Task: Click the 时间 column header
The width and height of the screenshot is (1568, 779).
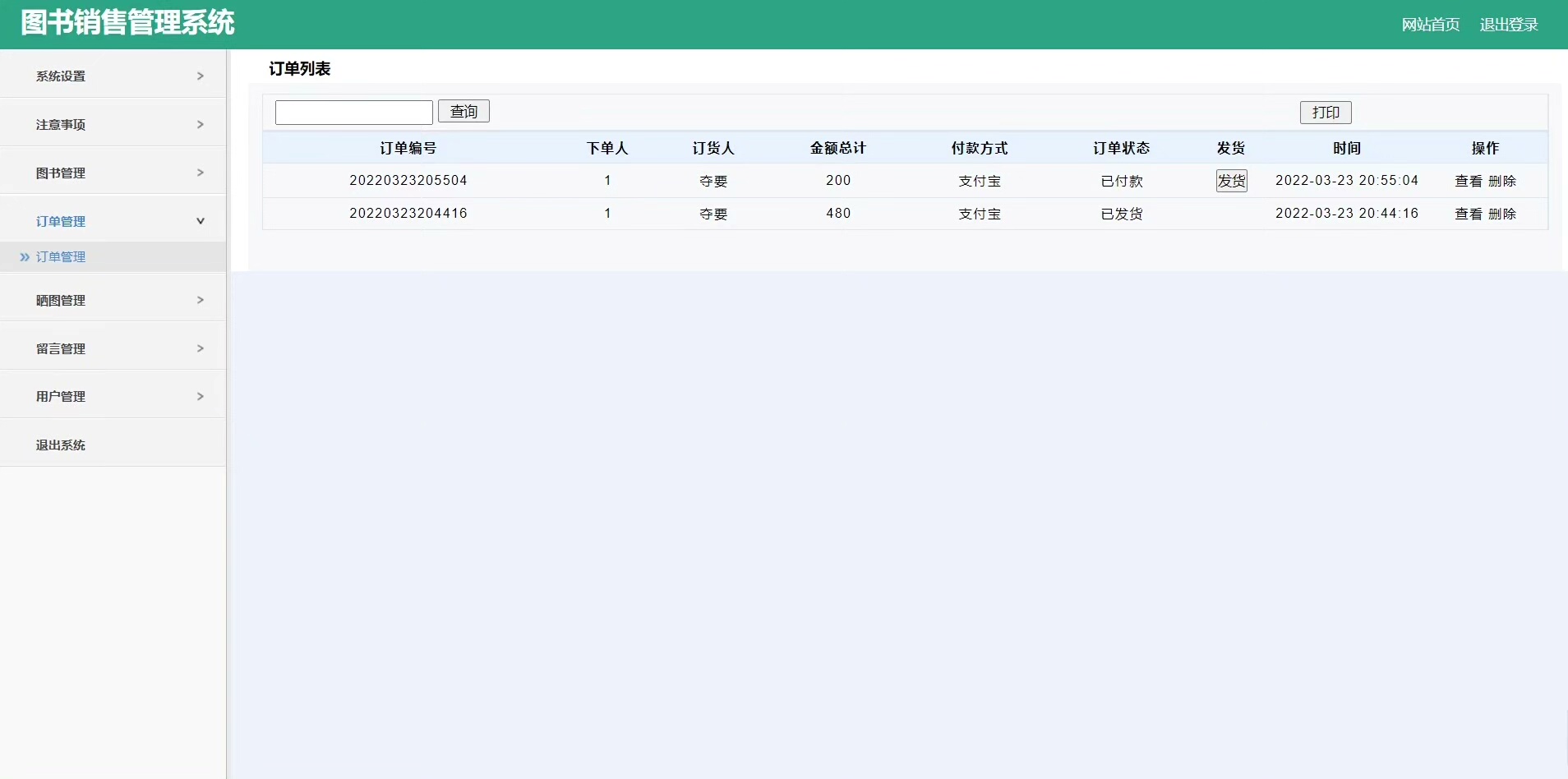Action: [1347, 148]
